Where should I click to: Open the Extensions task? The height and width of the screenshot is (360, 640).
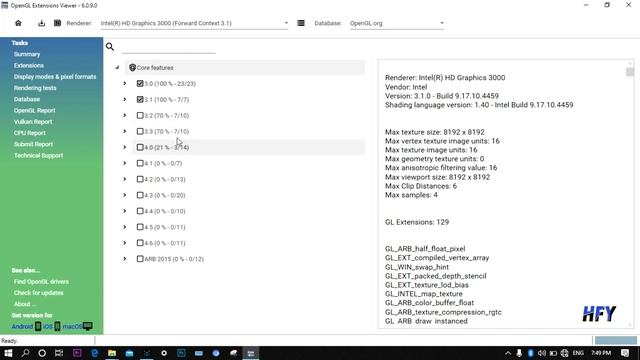tap(29, 65)
